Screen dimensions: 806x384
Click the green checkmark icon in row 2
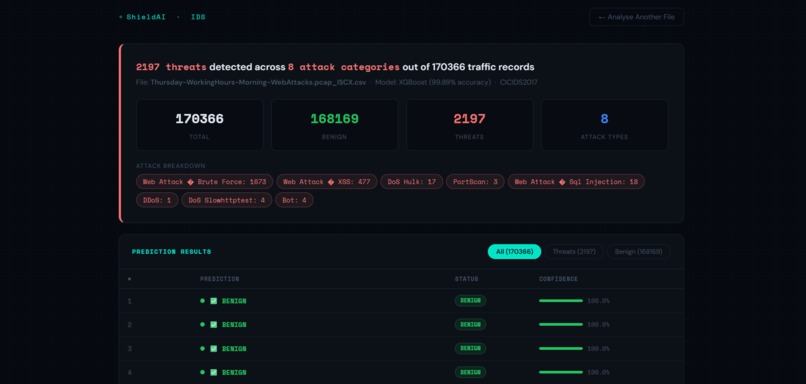pyautogui.click(x=213, y=324)
